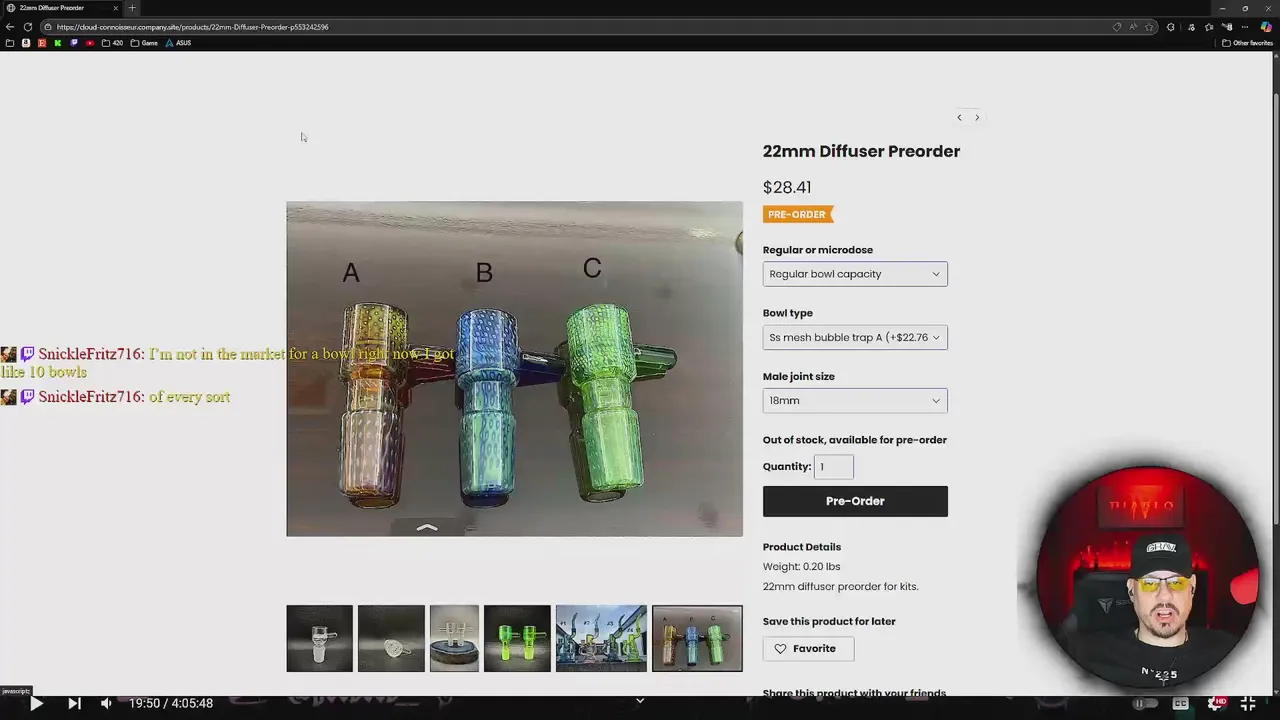Open Other favorites folder

[1248, 43]
